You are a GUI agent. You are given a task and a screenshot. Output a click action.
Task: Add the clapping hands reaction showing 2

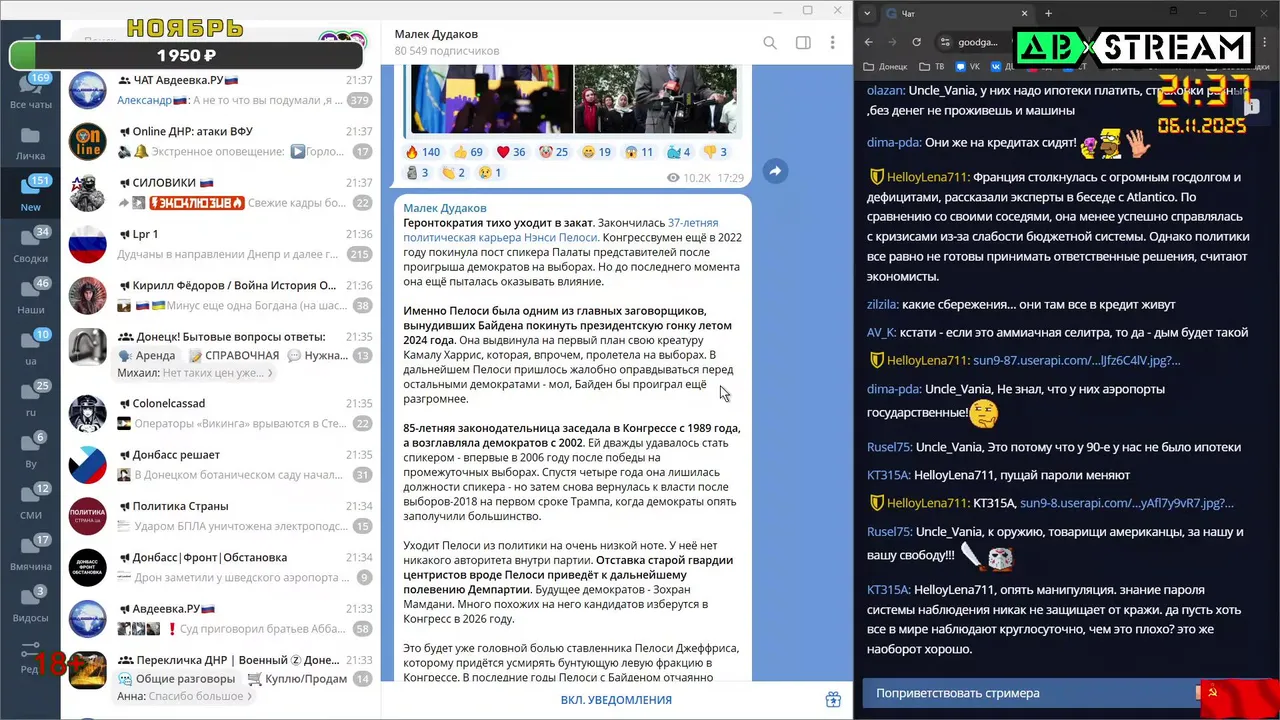coord(454,173)
